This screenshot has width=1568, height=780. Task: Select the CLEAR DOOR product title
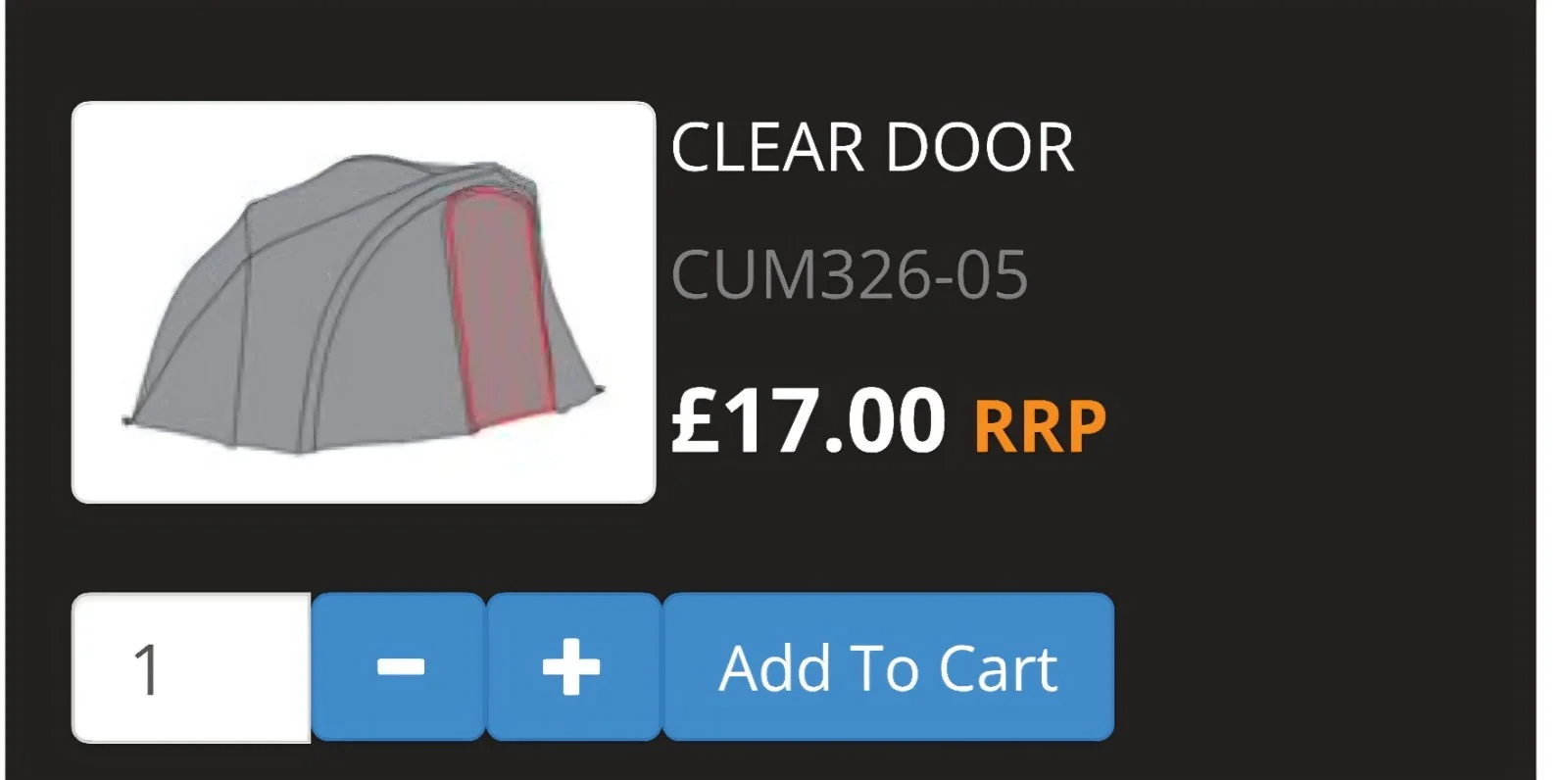point(872,149)
